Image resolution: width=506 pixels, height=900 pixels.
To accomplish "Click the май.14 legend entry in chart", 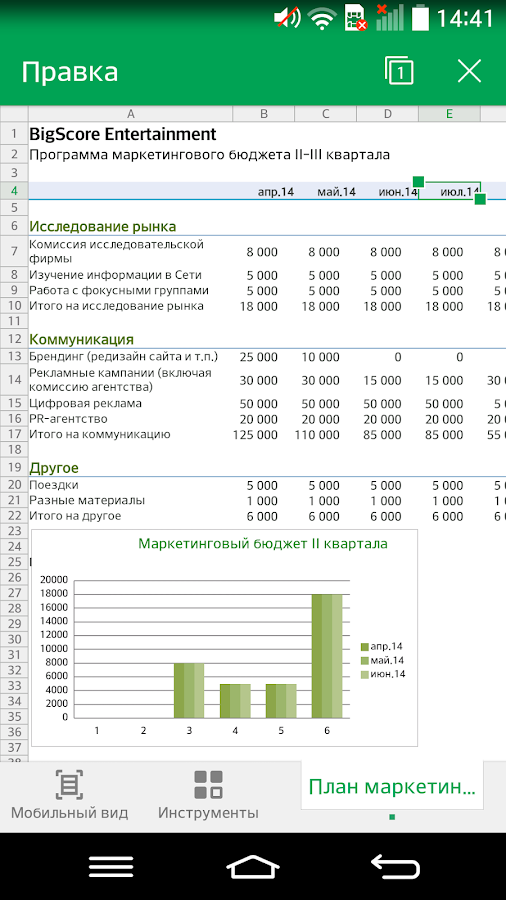I will (x=382, y=660).
